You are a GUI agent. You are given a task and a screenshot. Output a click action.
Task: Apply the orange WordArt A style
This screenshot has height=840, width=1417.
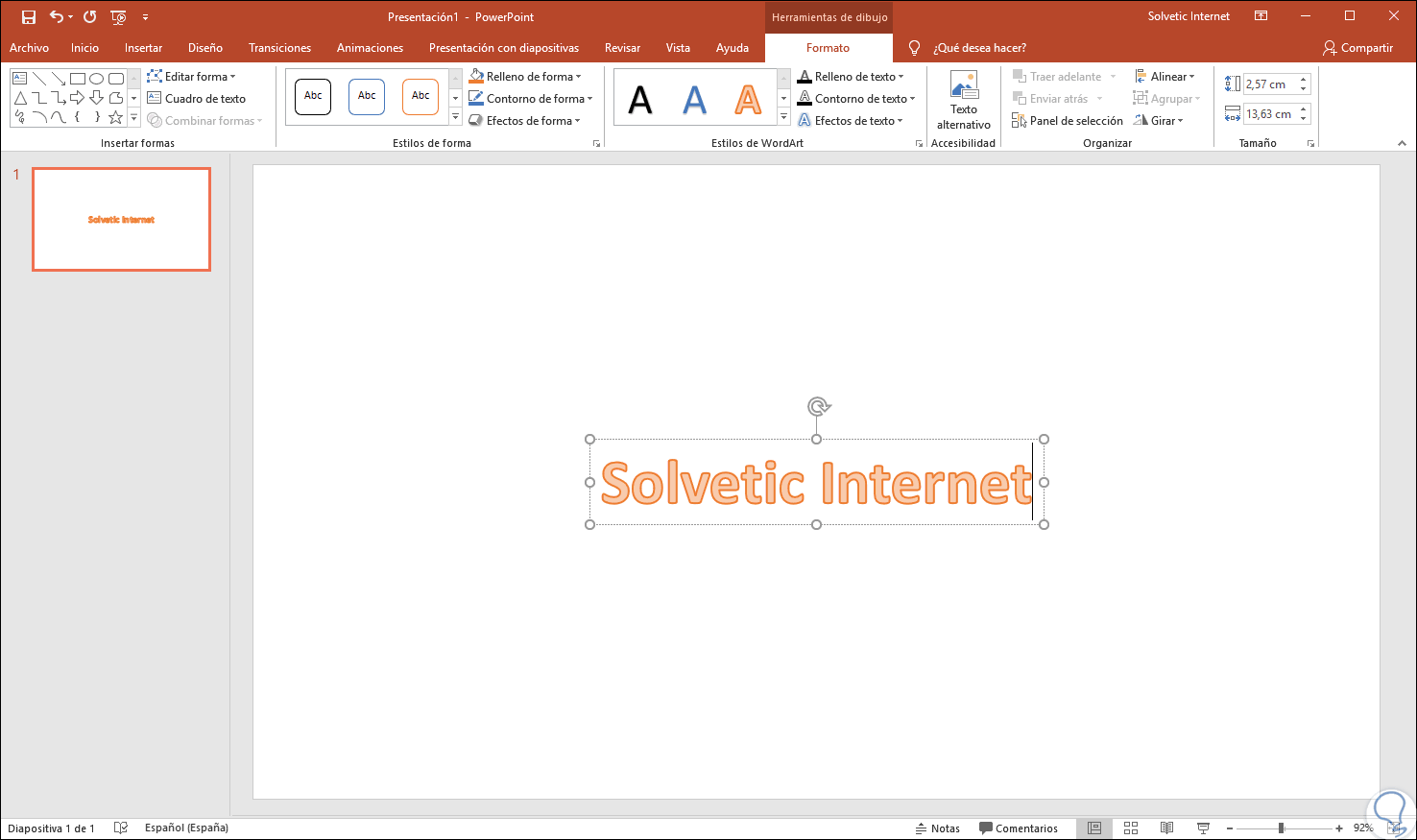(x=748, y=99)
